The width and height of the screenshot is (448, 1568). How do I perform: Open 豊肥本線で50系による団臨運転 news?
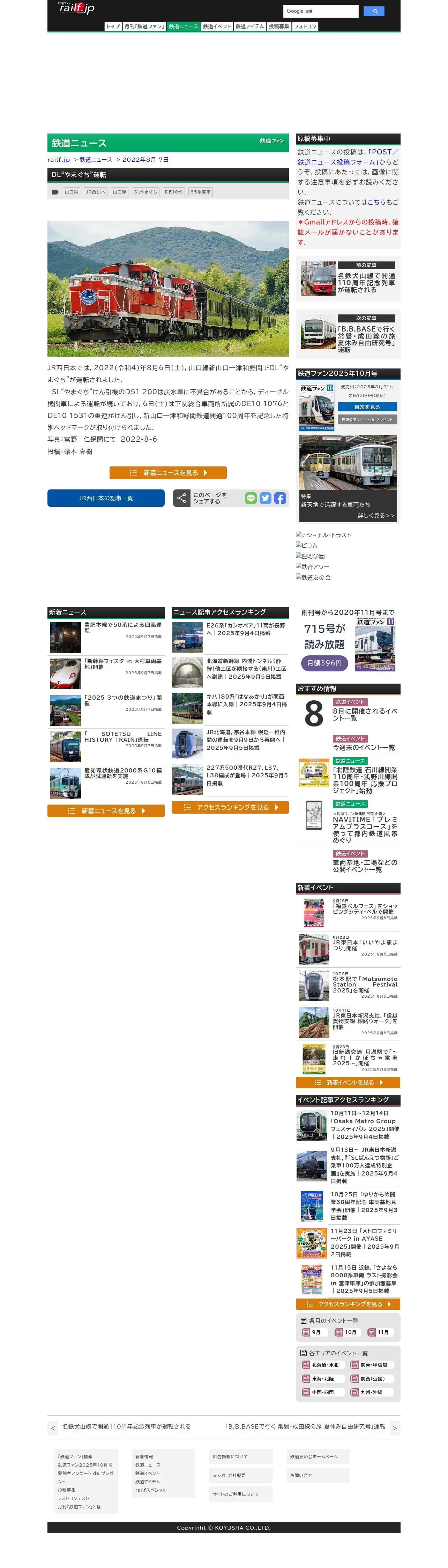(x=123, y=627)
